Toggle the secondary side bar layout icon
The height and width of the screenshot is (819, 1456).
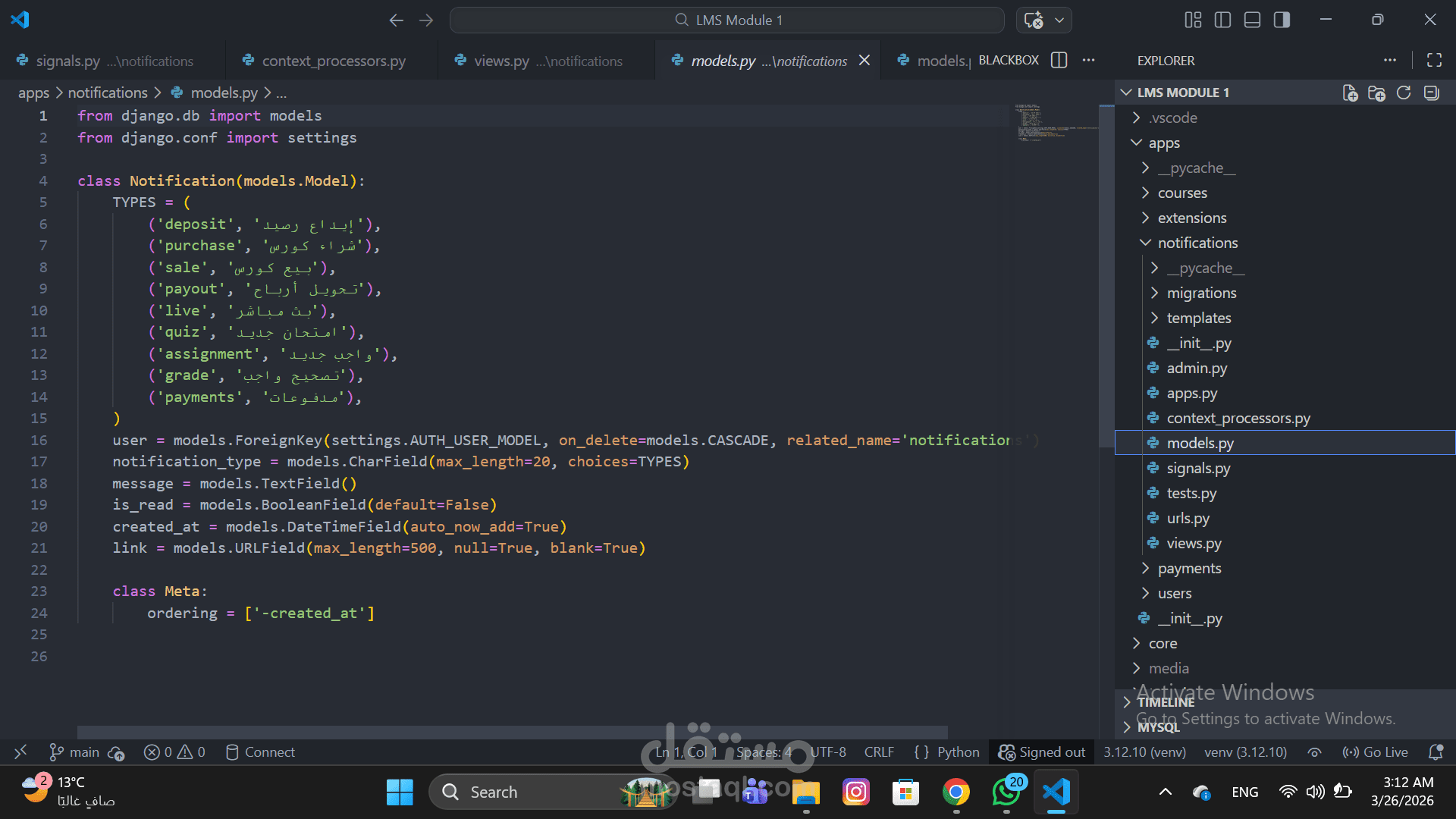coord(1282,20)
